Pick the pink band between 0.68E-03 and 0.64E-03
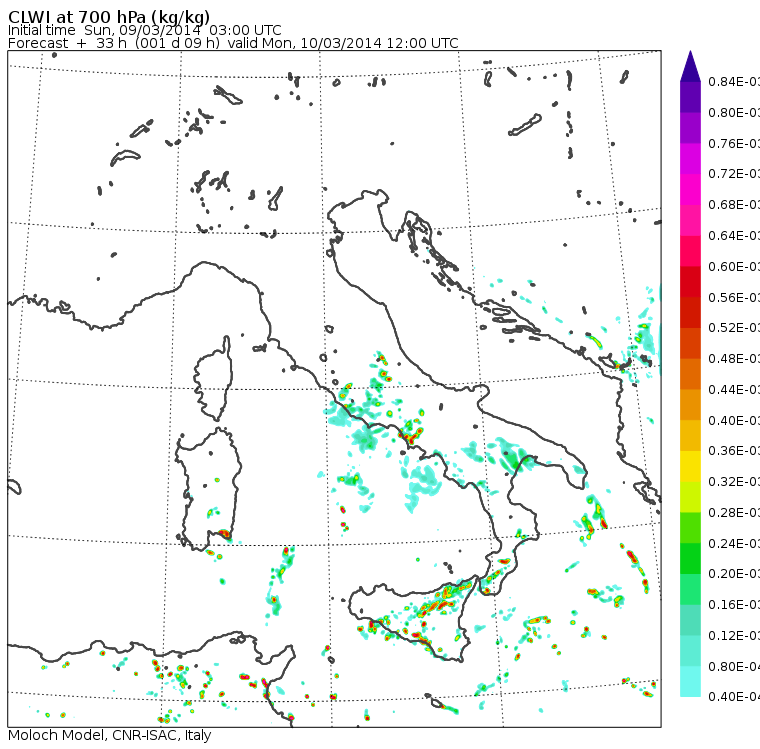Image resolution: width=760 pixels, height=749 pixels. coord(690,220)
